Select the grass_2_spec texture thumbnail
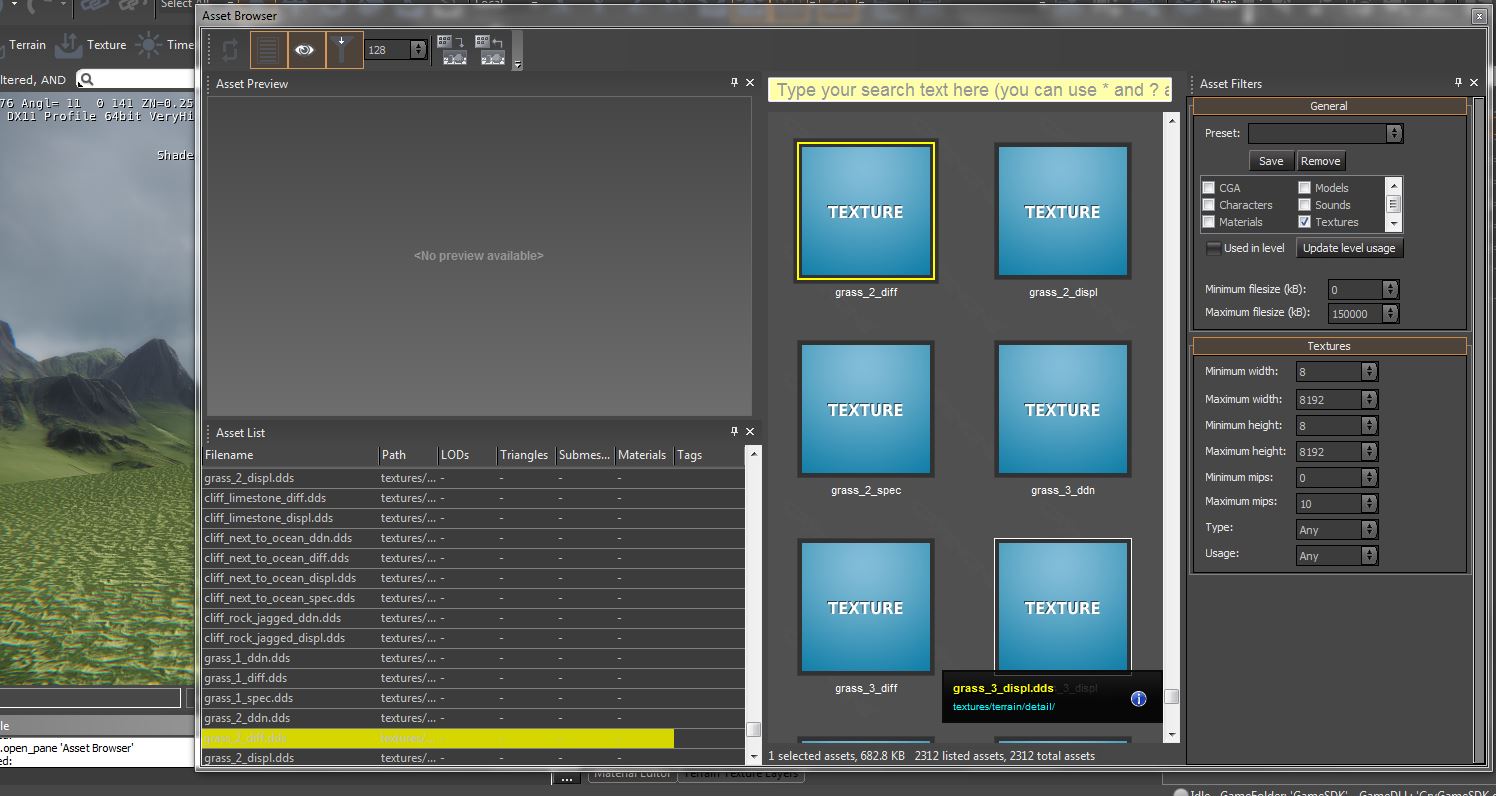 click(865, 410)
